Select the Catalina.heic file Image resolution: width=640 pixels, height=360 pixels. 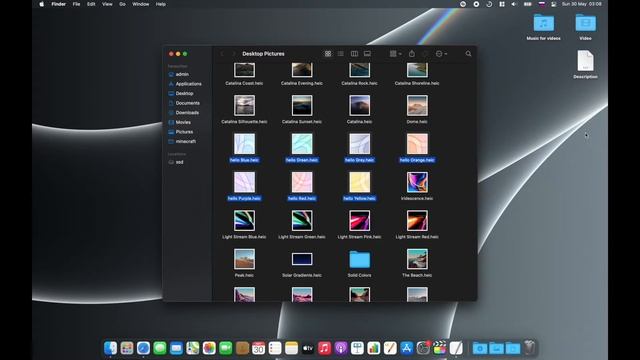(x=359, y=106)
